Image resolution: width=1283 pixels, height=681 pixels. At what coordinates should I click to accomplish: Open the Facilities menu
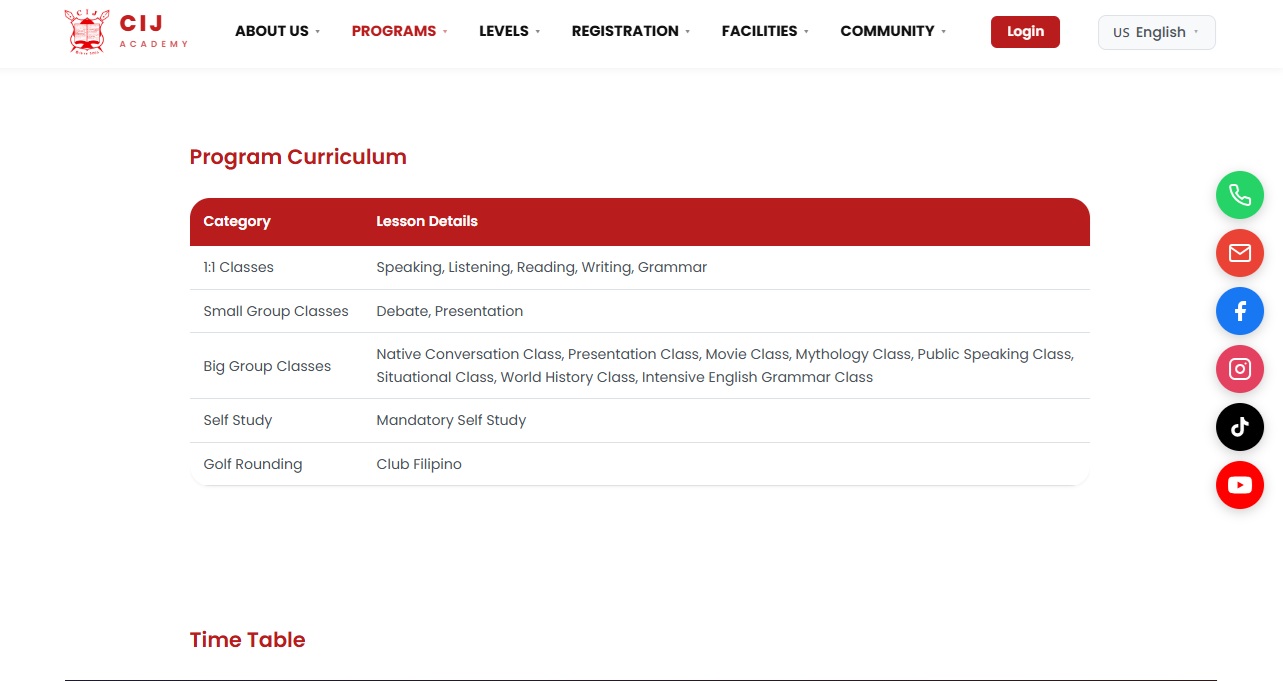[765, 31]
